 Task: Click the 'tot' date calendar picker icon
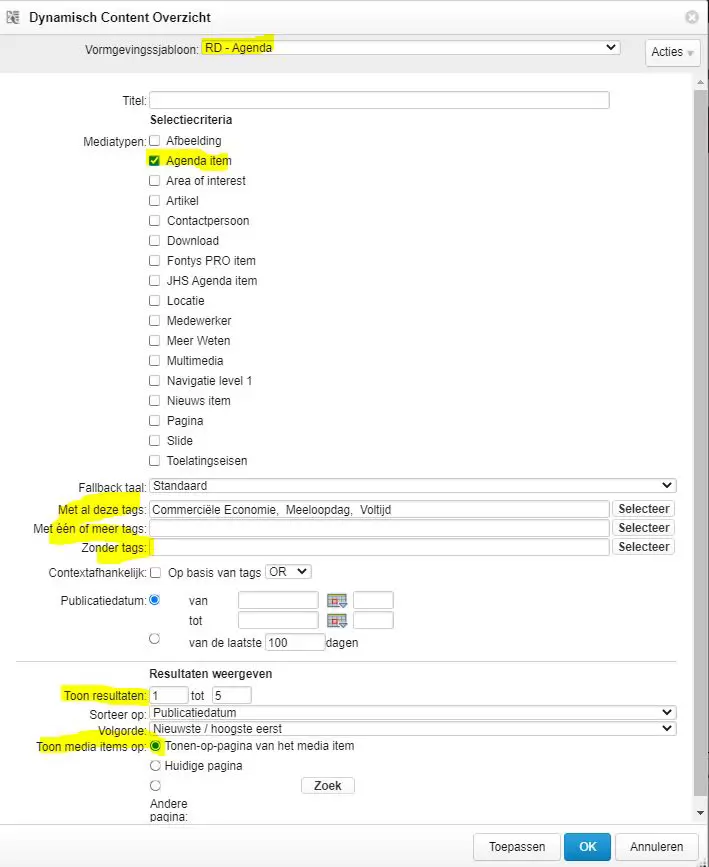click(336, 621)
